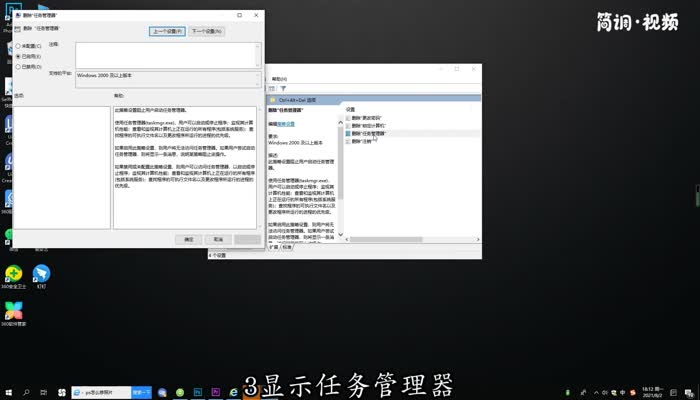
Task: Click the 上一个设置 (Previous Setting) button
Action: pos(166,32)
